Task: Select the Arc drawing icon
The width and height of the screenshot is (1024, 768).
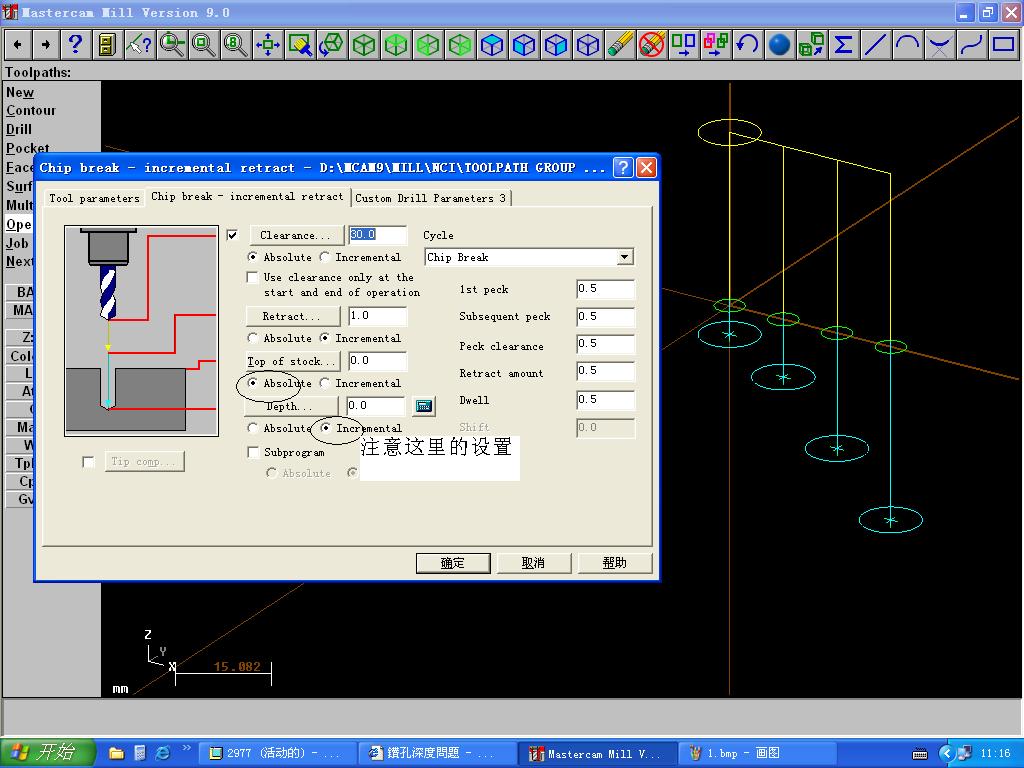Action: point(907,44)
